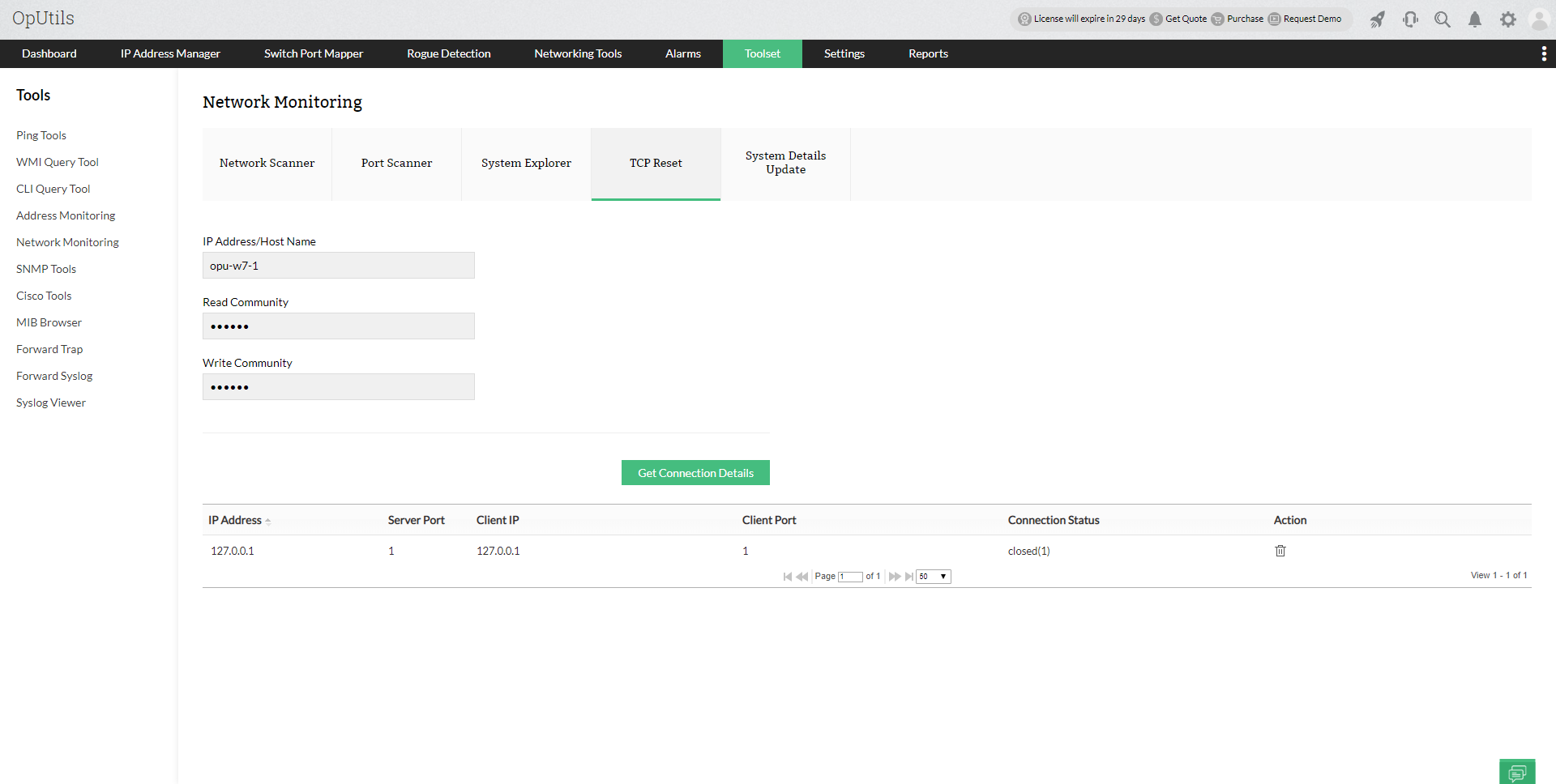Click the closed(1) status cell
Image resolution: width=1556 pixels, height=784 pixels.
1029,551
